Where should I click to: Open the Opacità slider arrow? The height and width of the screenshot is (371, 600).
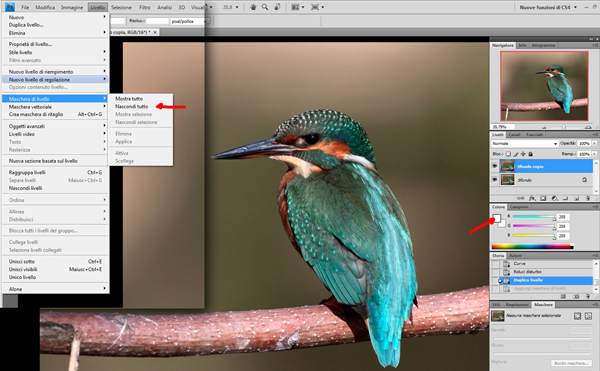[594, 143]
